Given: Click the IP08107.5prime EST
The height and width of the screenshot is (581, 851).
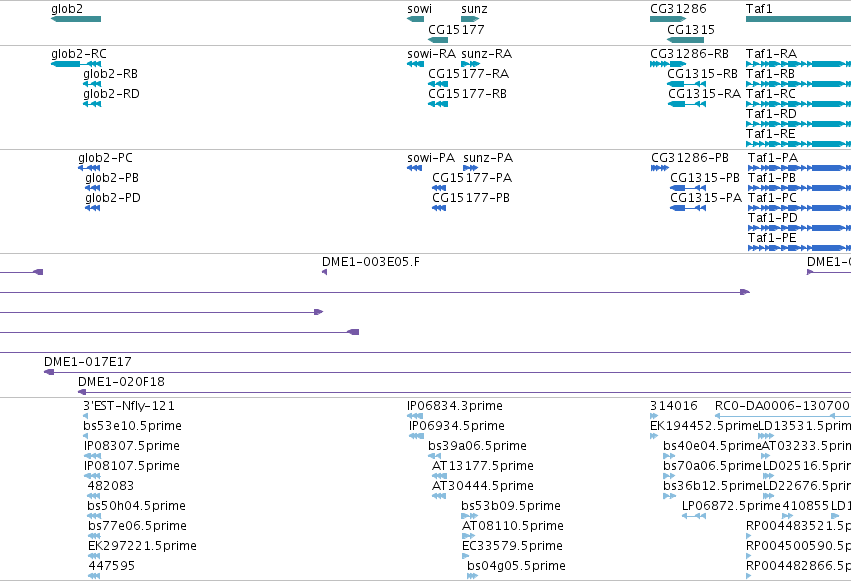Looking at the screenshot, I should pyautogui.click(x=131, y=467).
